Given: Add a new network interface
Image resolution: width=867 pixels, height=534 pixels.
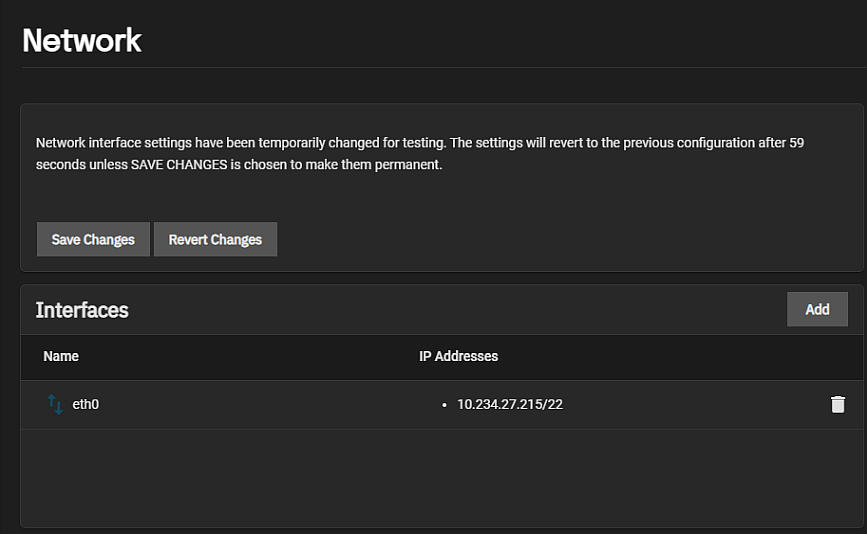Looking at the screenshot, I should [817, 310].
